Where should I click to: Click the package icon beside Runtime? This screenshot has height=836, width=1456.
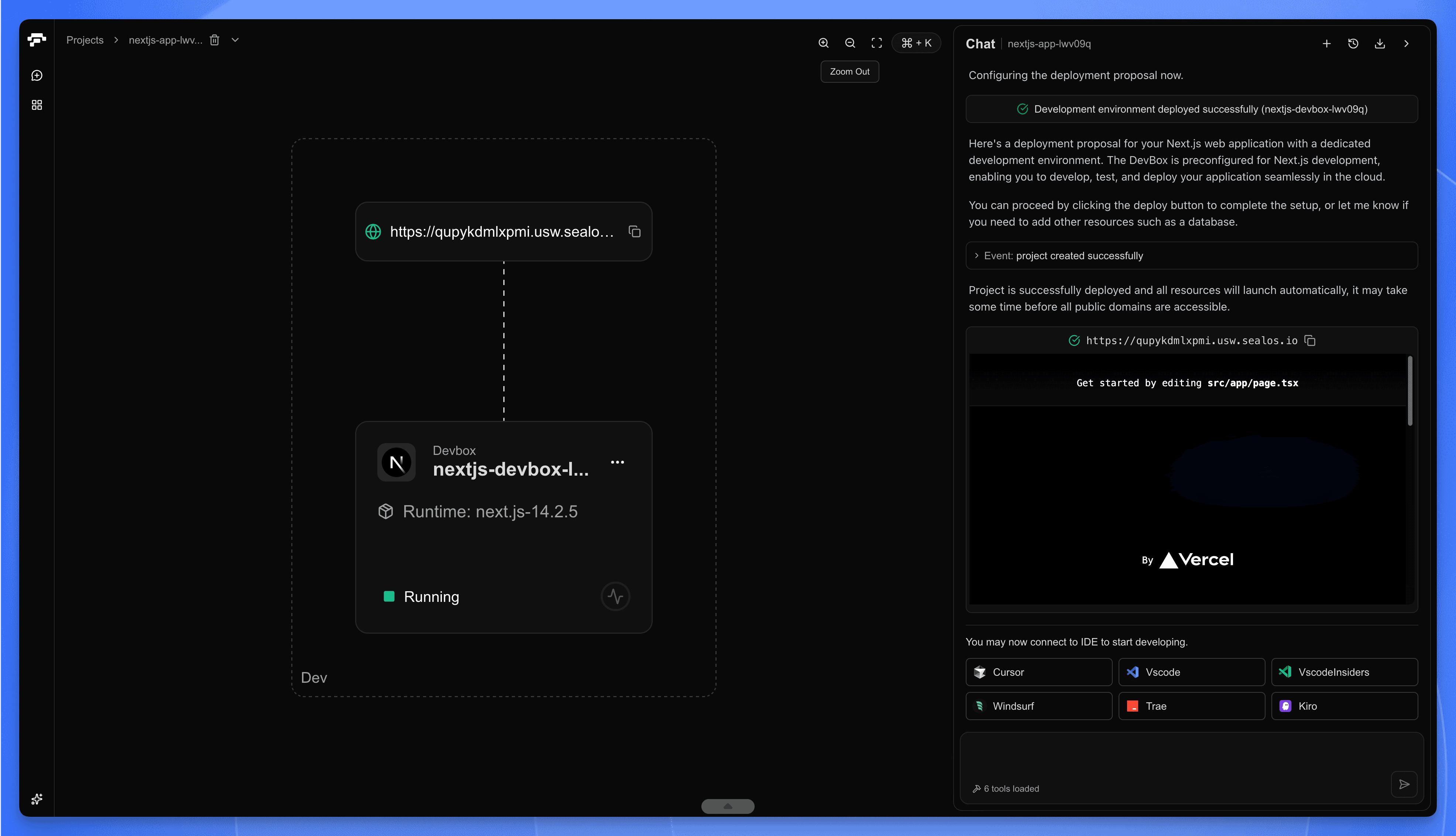point(386,511)
